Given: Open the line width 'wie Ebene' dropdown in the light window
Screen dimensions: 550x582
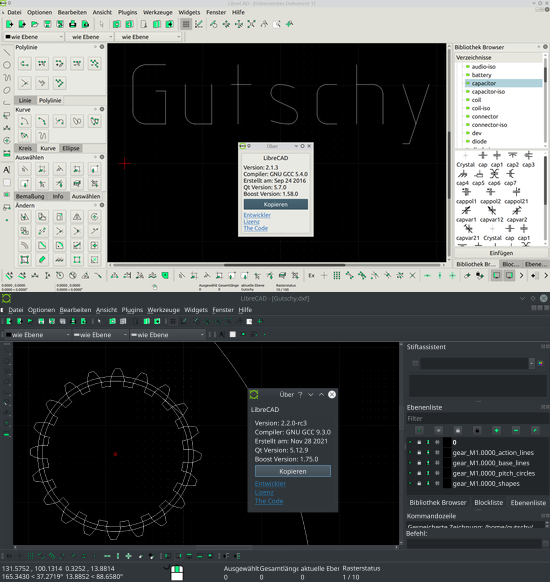Looking at the screenshot, I should [x=89, y=37].
